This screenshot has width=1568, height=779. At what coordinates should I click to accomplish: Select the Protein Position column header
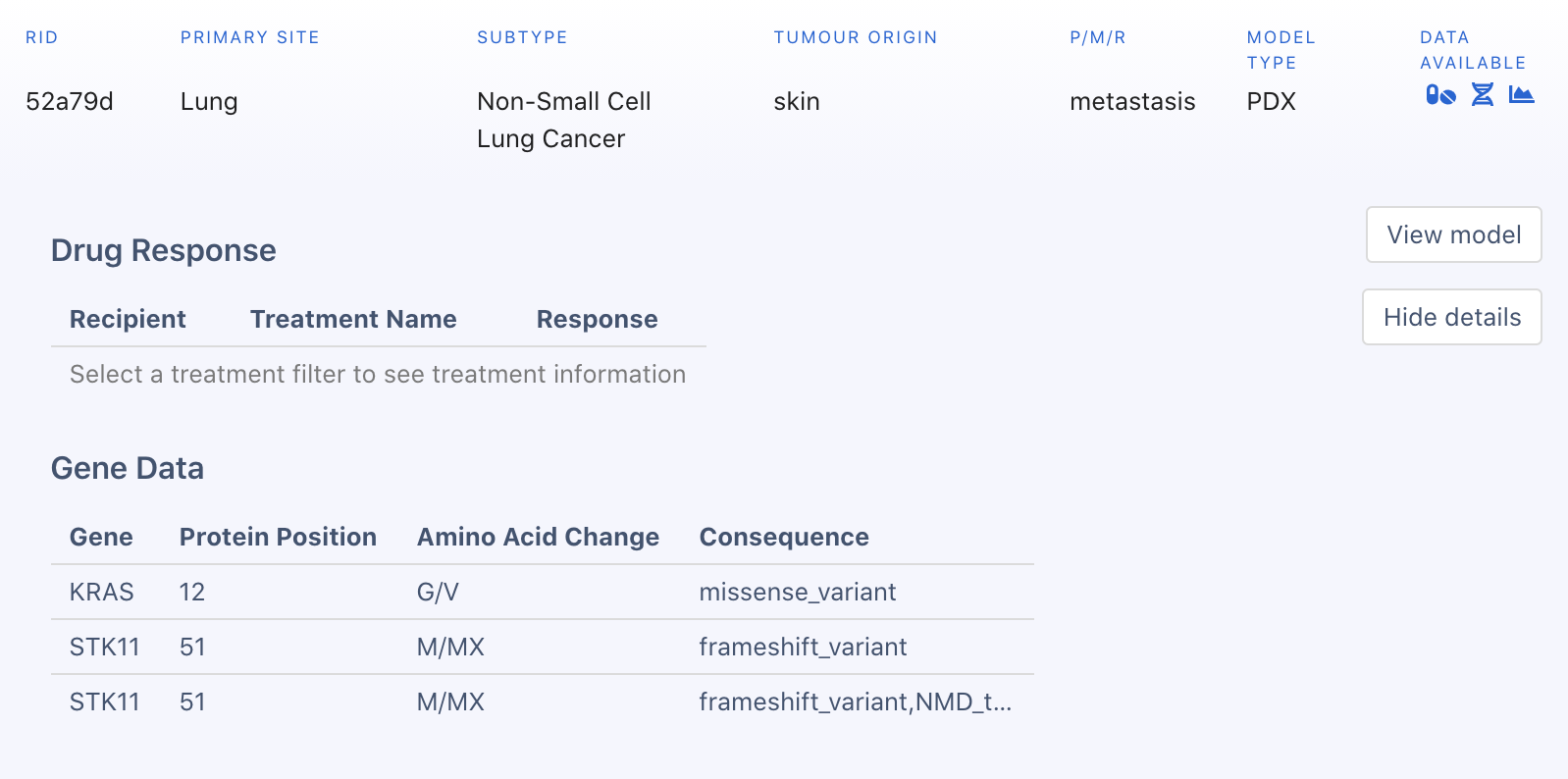(278, 537)
